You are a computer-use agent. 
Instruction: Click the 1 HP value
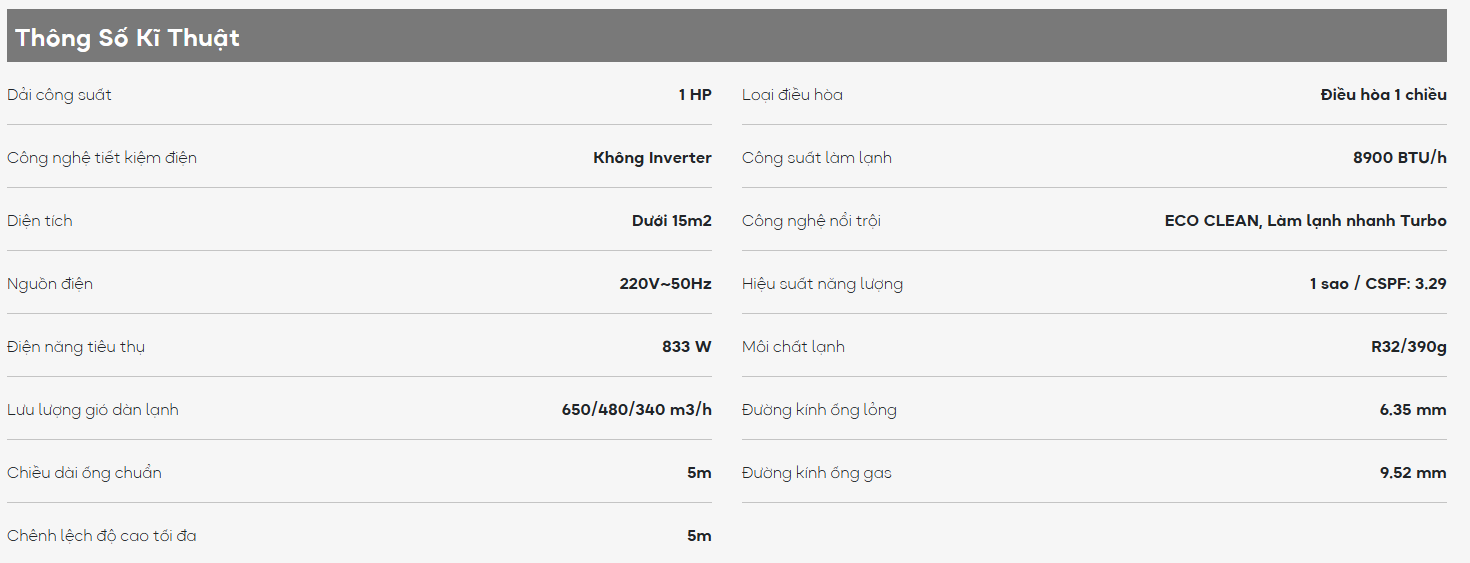(695, 95)
